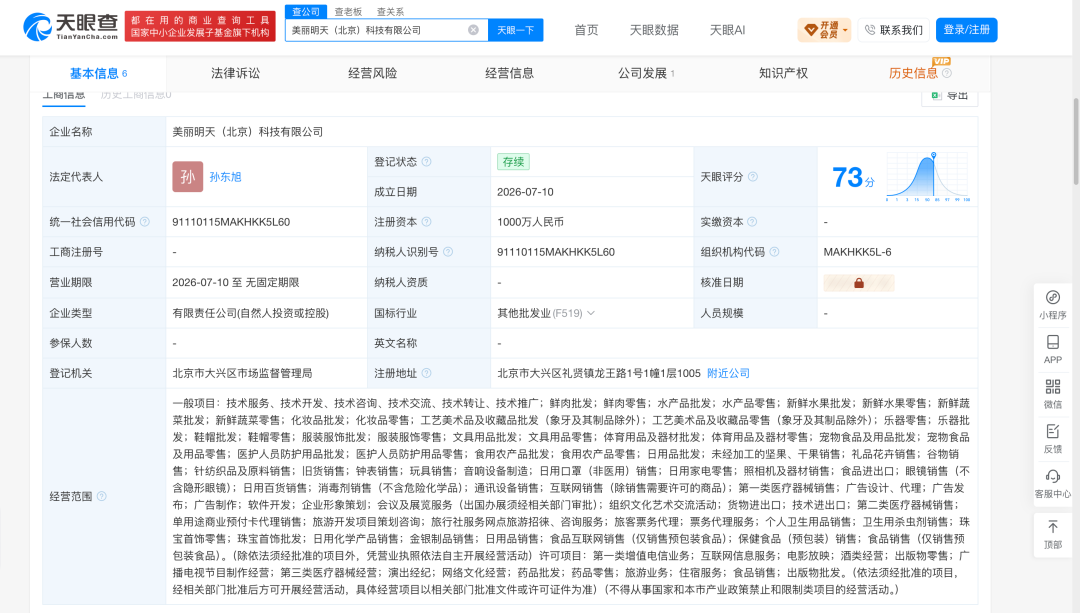Switch to the 经营信息 tab
Screen dimensions: 1080x613
pyautogui.click(x=510, y=73)
